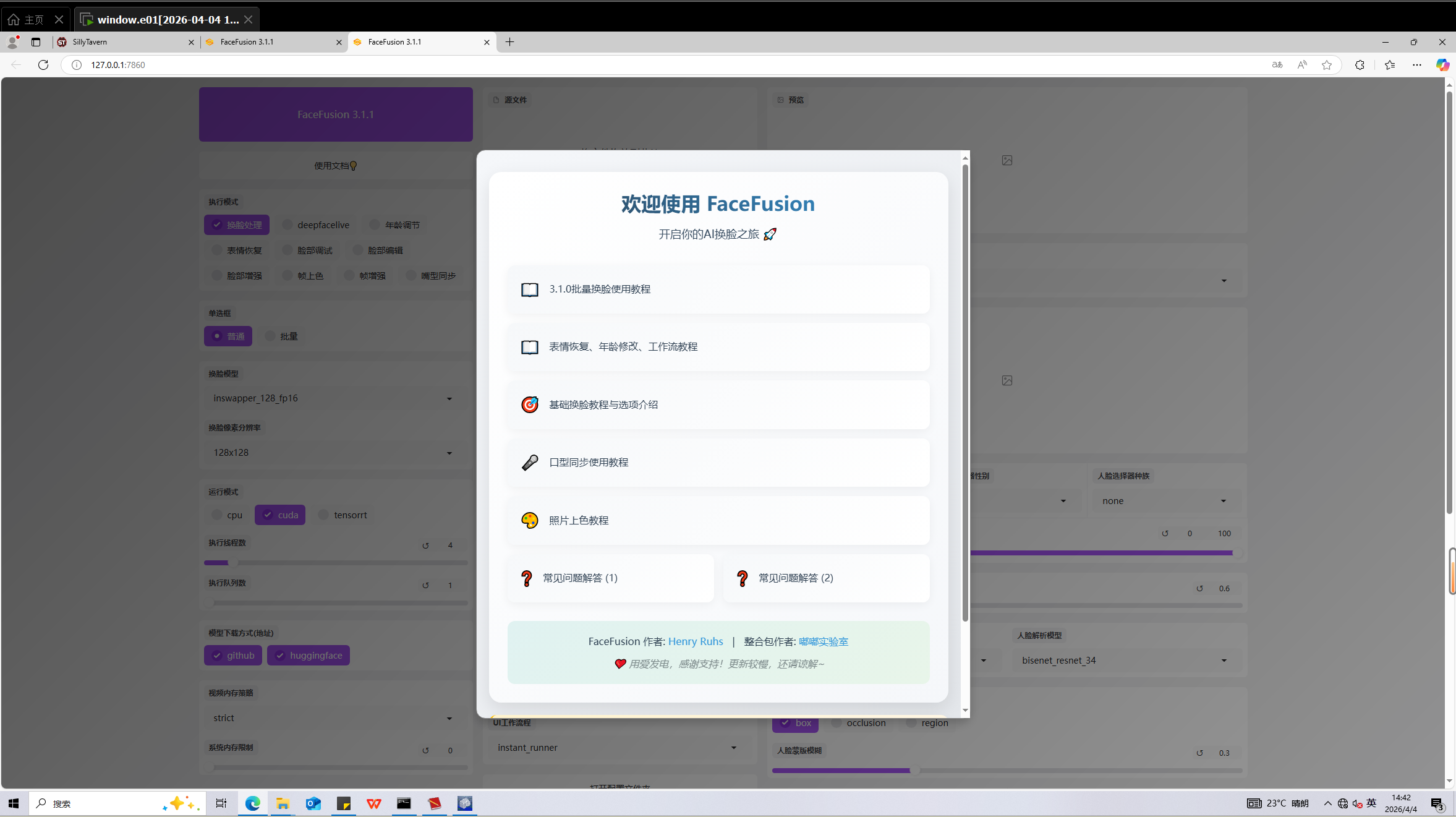Open the 照片上色教程 tutorial
This screenshot has height=817, width=1456.
click(718, 521)
